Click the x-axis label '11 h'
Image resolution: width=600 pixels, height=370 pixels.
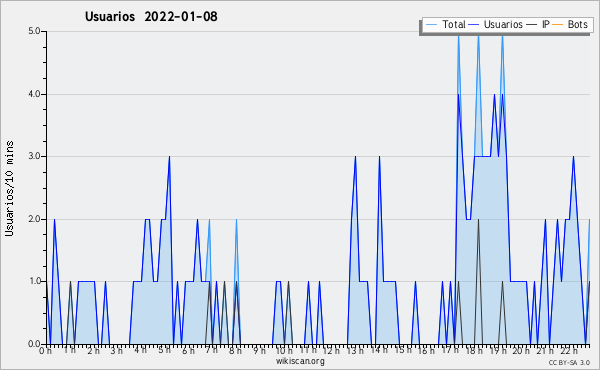point(308,350)
